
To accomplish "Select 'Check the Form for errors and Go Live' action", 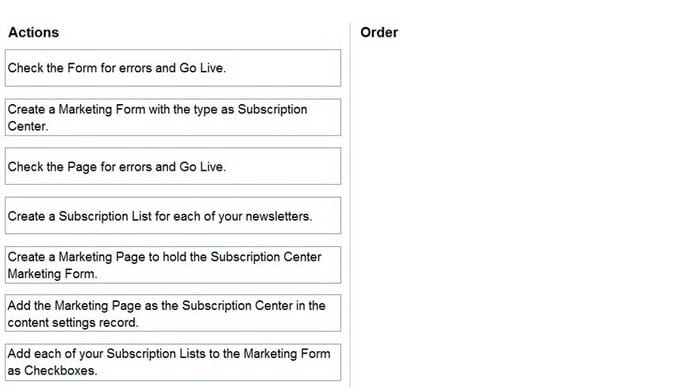I will click(173, 68).
